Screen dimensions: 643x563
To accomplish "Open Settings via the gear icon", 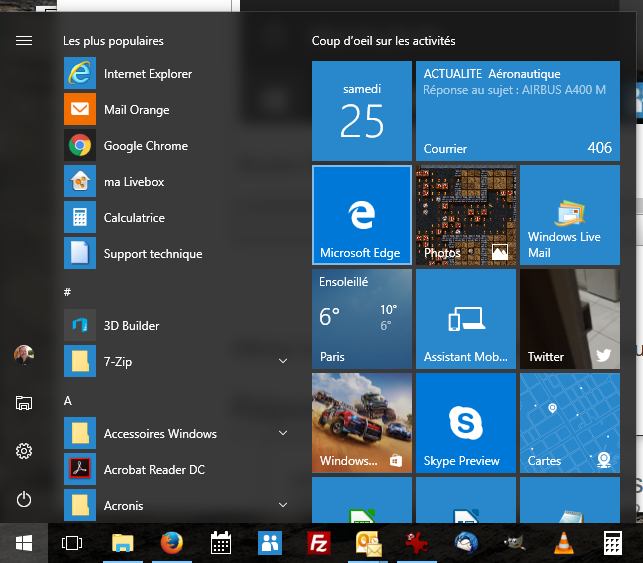I will [x=24, y=451].
